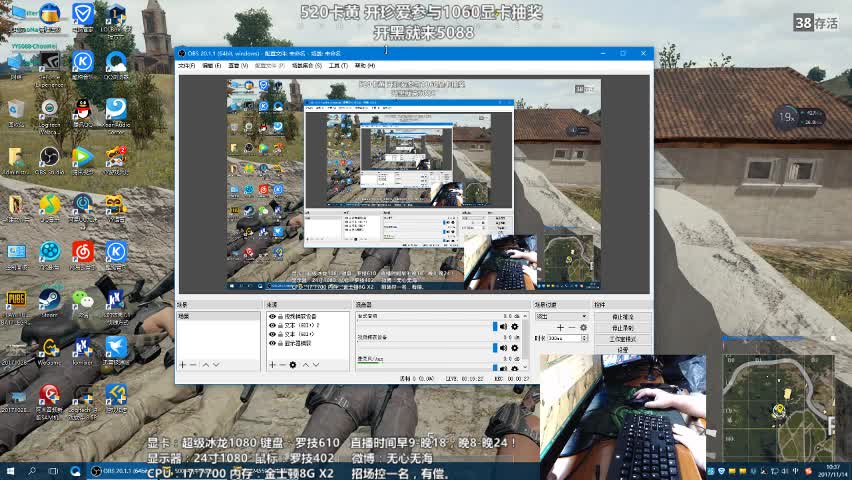
Task: Click the add source plus icon
Action: (x=271, y=365)
